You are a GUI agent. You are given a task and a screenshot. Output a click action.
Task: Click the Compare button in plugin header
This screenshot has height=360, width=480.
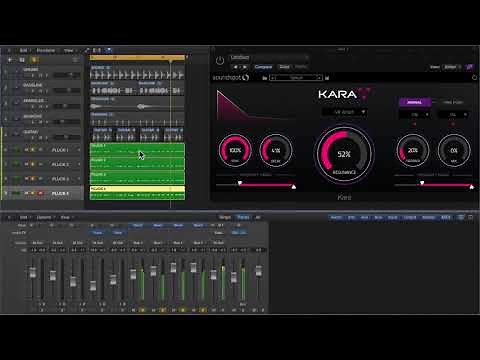263,67
